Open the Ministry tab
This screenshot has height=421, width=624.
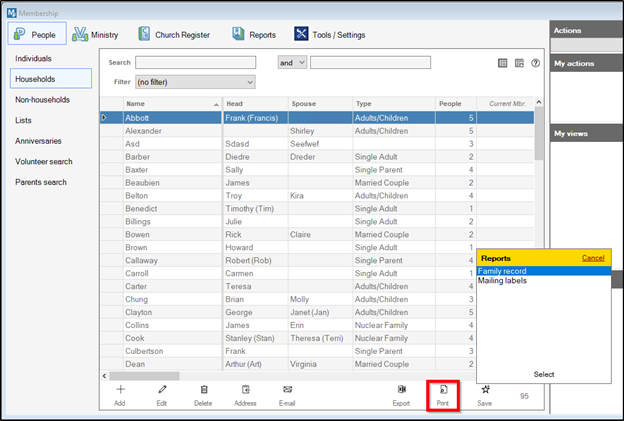96,35
